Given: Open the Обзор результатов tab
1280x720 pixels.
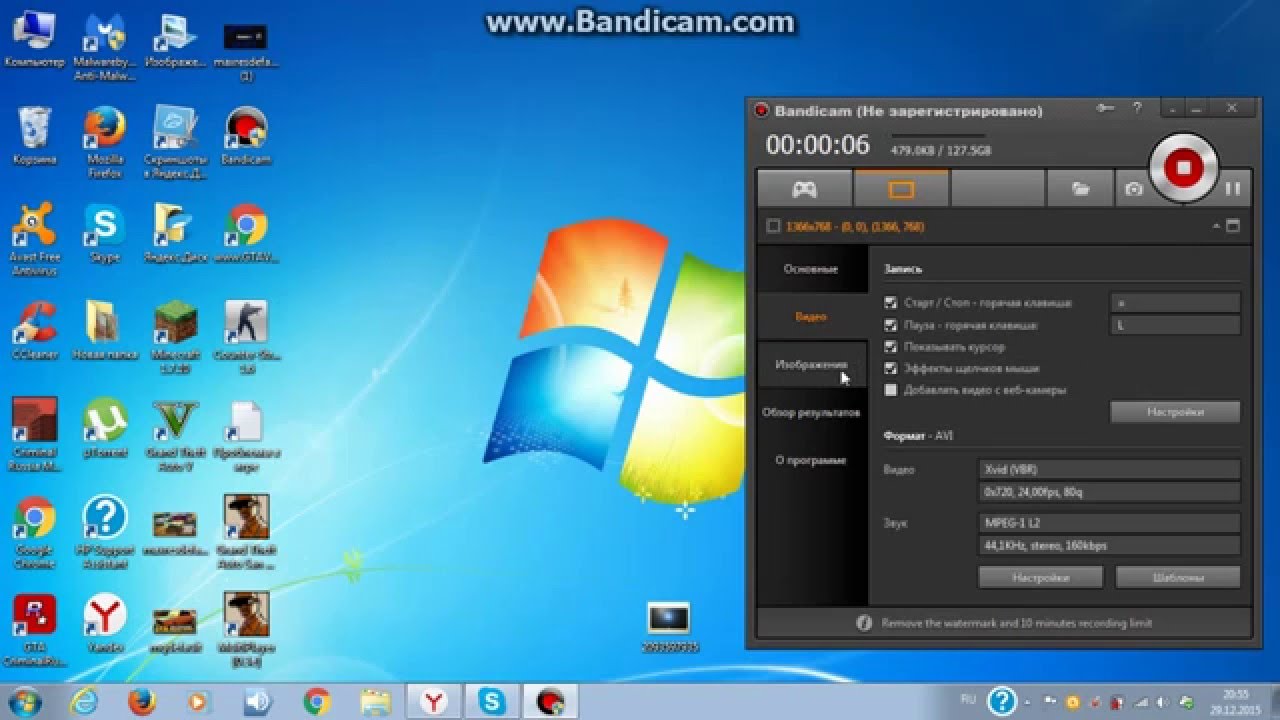Looking at the screenshot, I should point(812,412).
